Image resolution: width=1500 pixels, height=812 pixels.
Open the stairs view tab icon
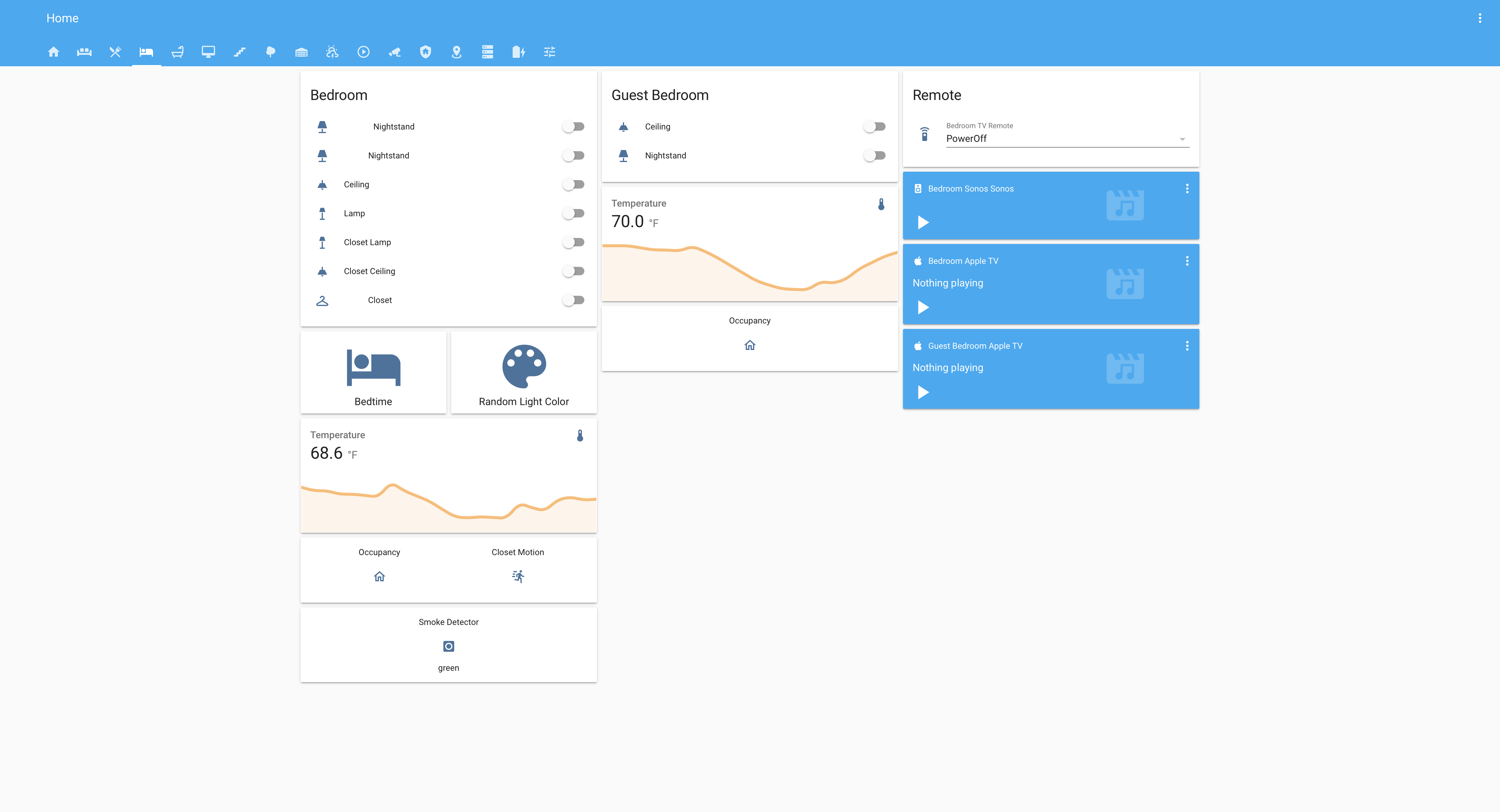[239, 52]
